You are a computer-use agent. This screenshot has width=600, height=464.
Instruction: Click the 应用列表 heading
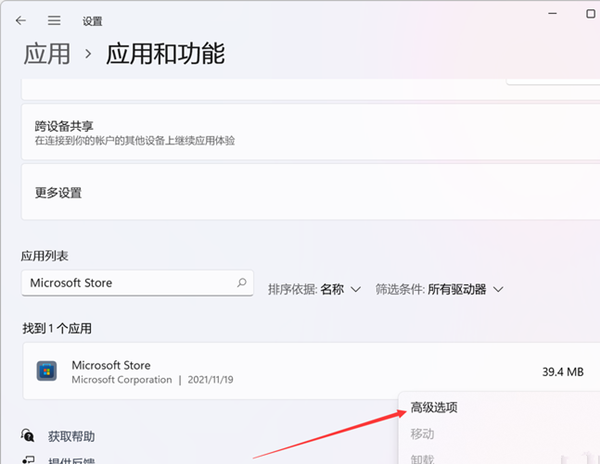44,256
